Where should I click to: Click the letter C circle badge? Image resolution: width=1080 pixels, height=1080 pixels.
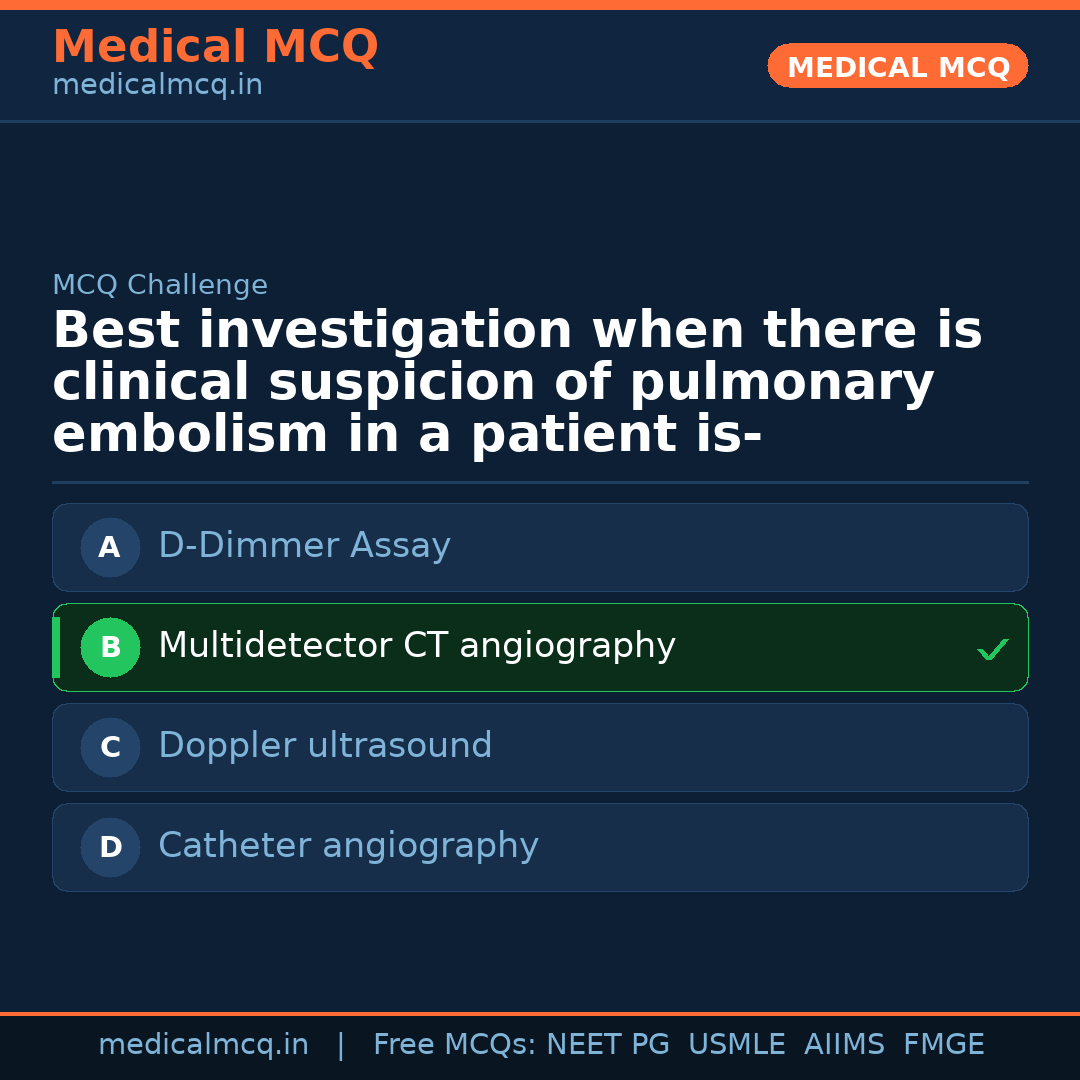[x=110, y=747]
